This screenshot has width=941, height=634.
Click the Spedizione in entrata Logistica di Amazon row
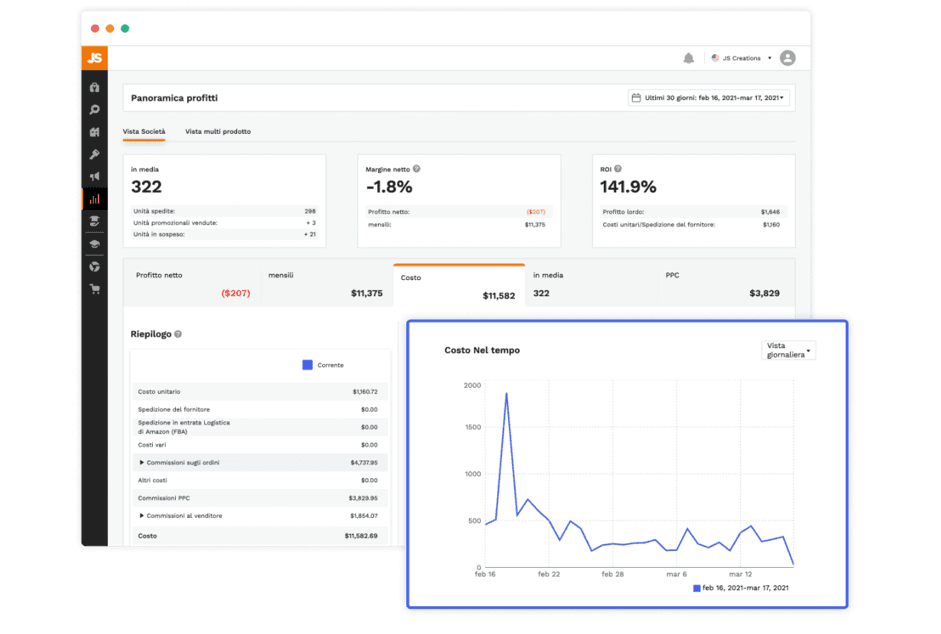click(260, 427)
